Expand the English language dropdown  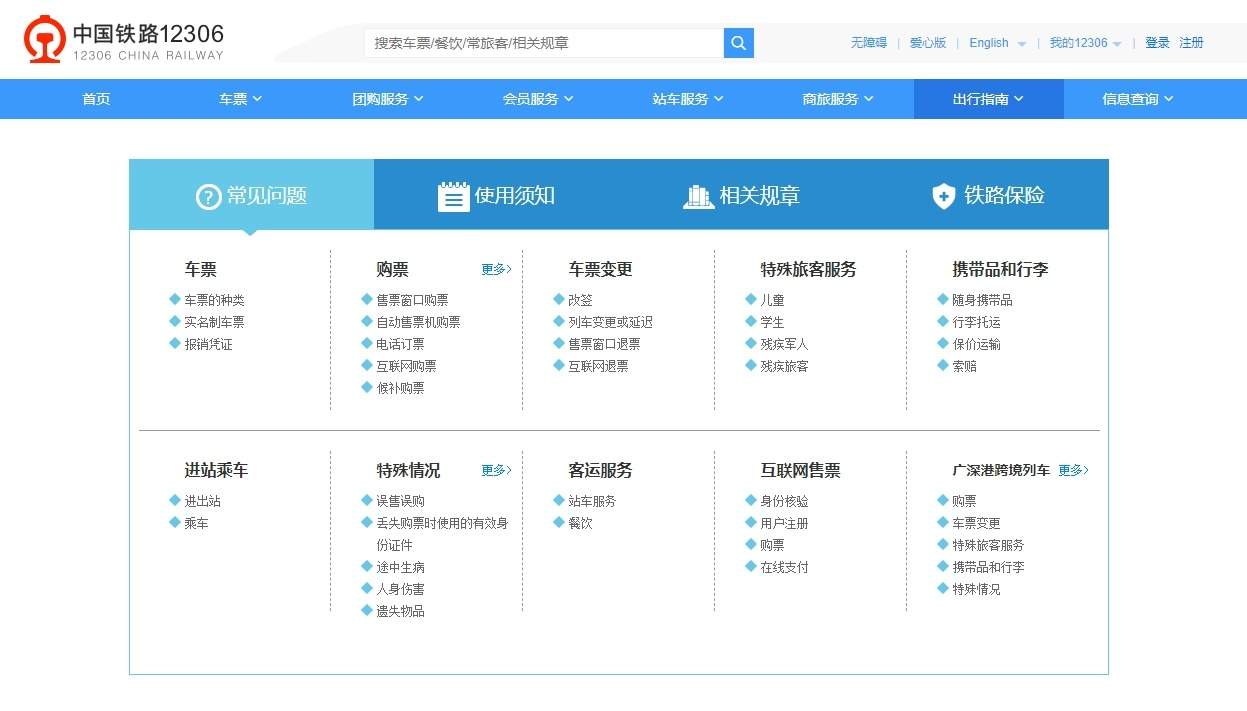click(x=996, y=43)
